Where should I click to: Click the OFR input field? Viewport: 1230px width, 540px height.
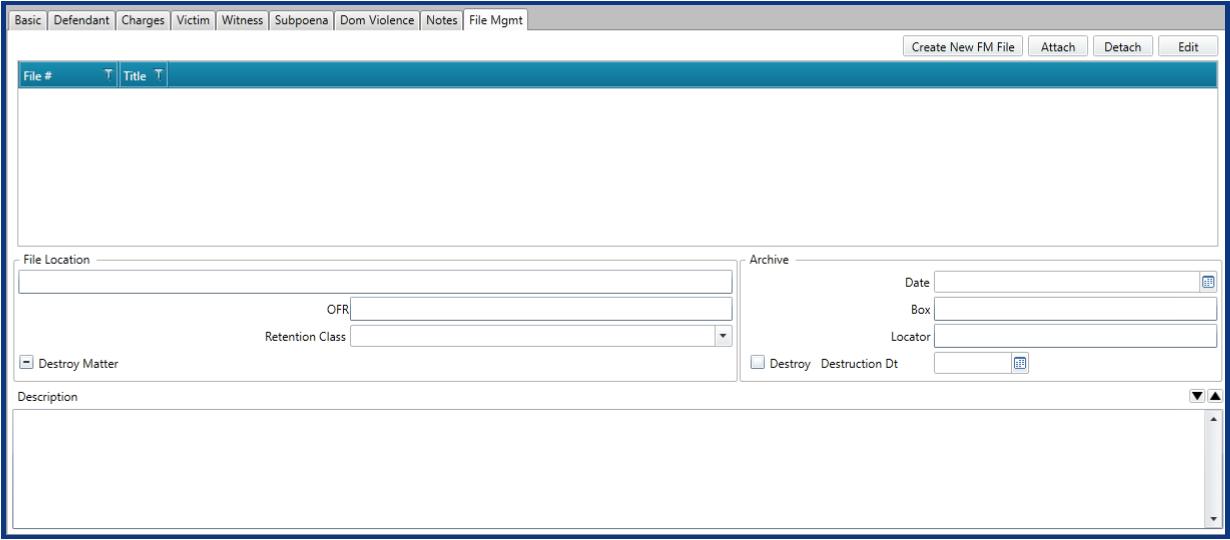541,309
